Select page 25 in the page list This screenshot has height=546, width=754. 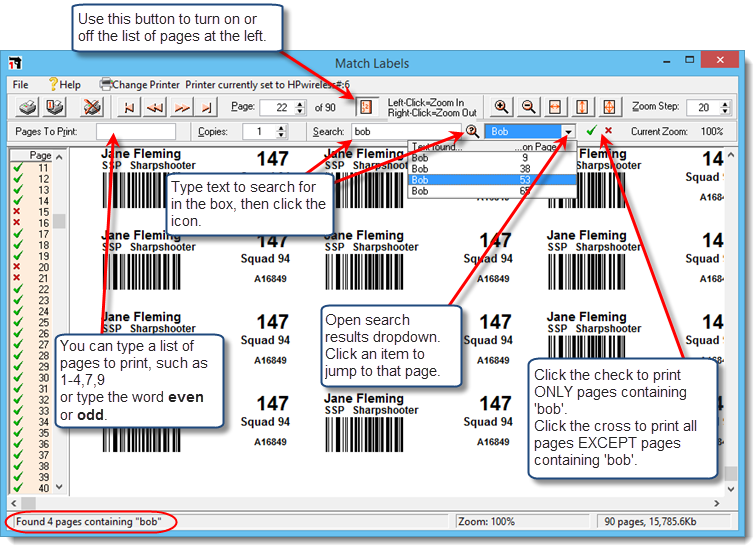(x=44, y=322)
